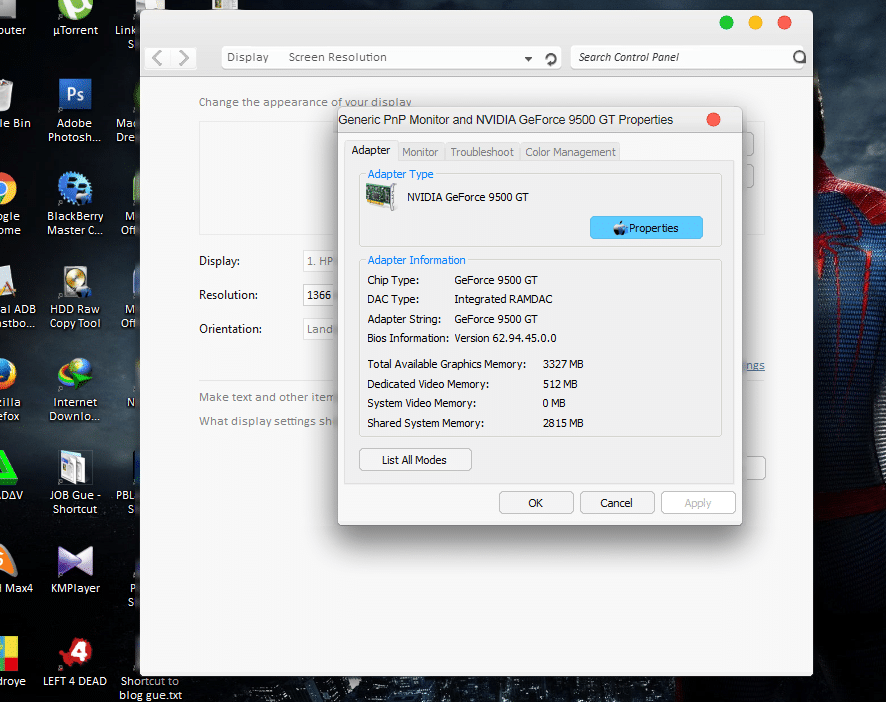The image size is (886, 702).
Task: Click the green window button
Action: 726,23
